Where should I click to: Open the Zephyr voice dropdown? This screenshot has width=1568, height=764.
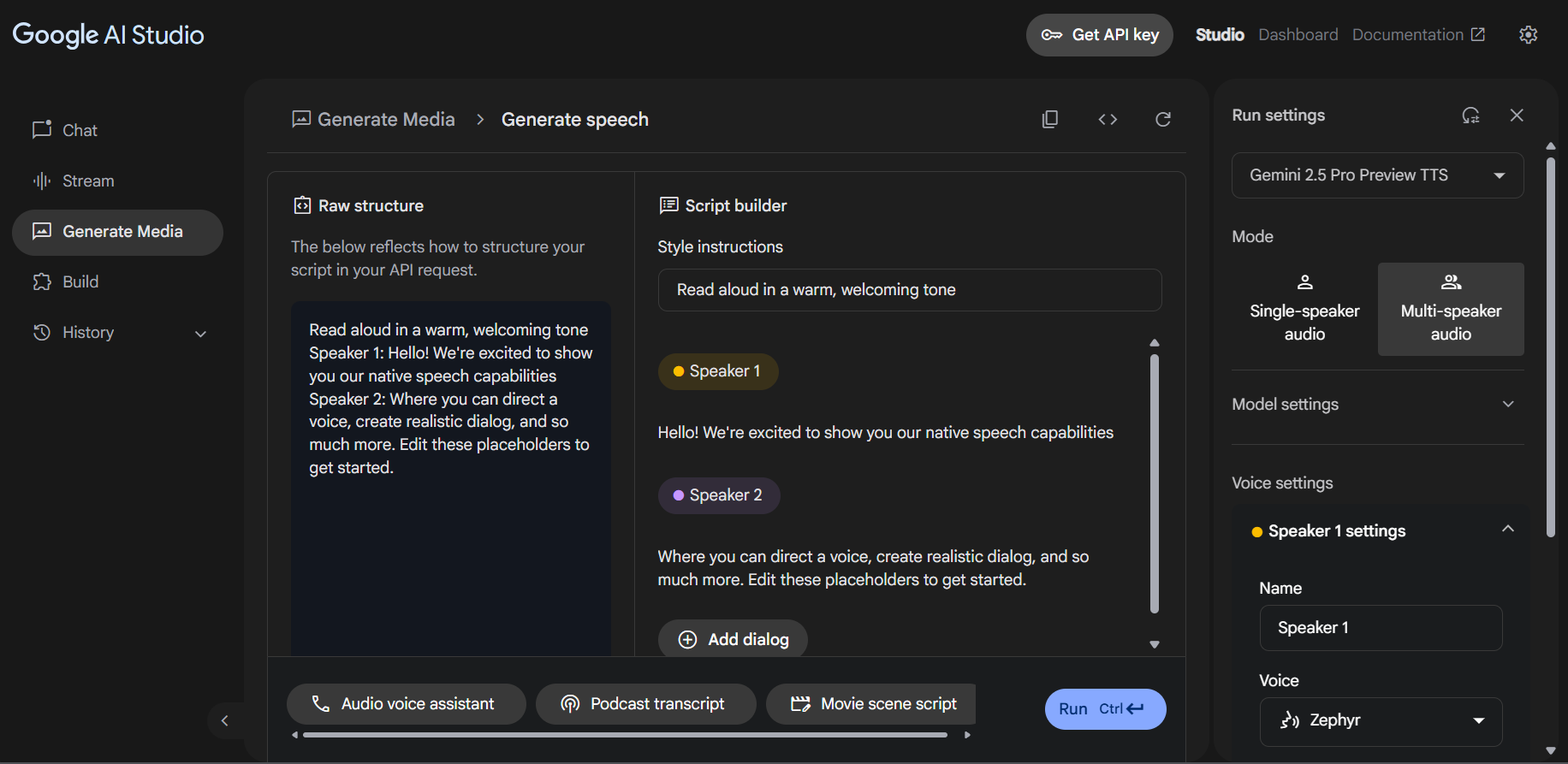pos(1381,721)
